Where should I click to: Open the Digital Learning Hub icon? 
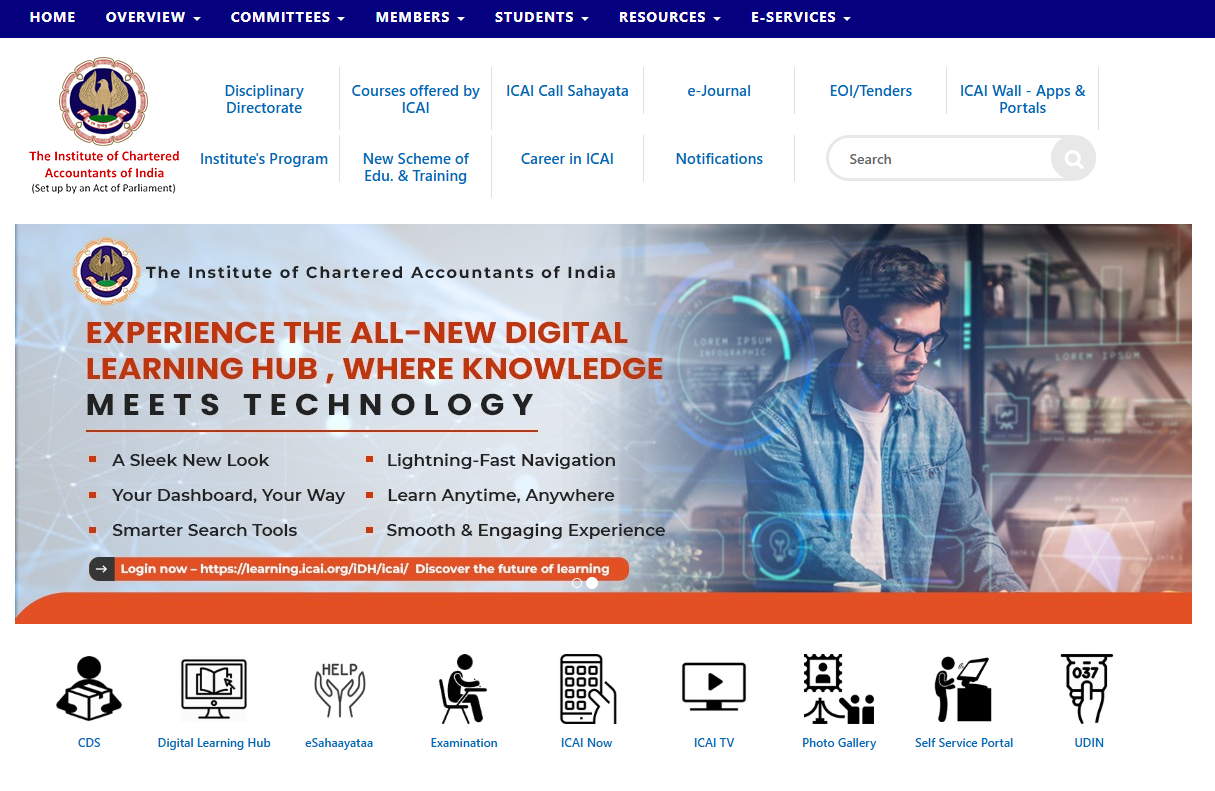coord(213,690)
